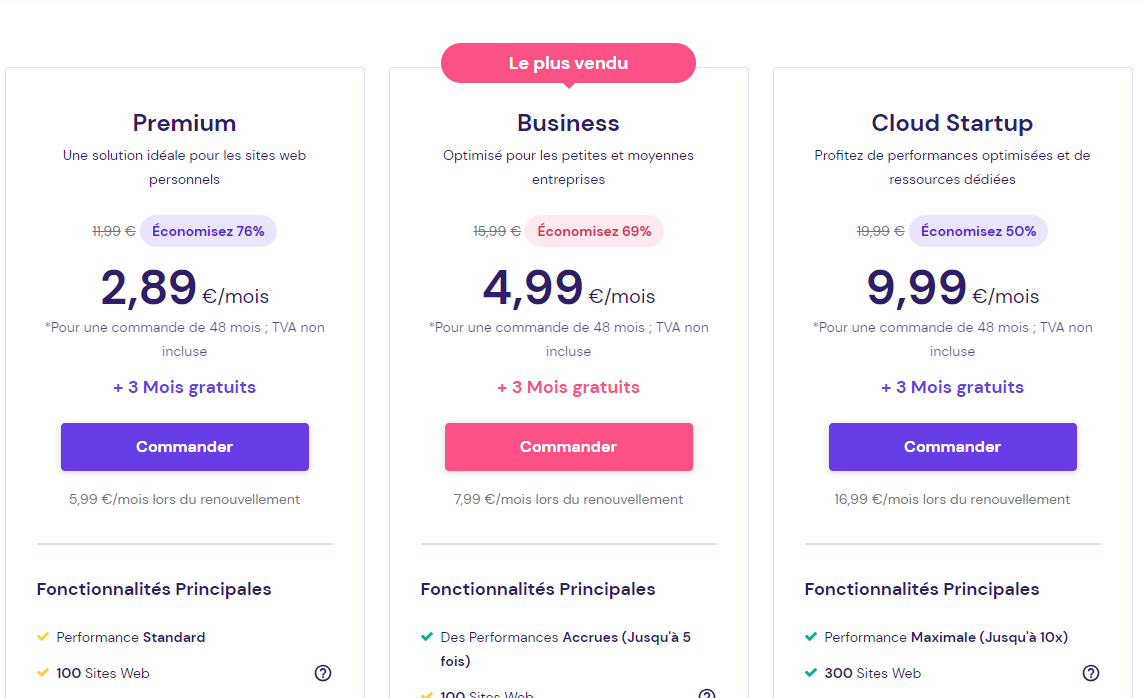Click the yellow checkmark beside Performance Standard
Viewport: 1144px width, 698px height.
(43, 637)
